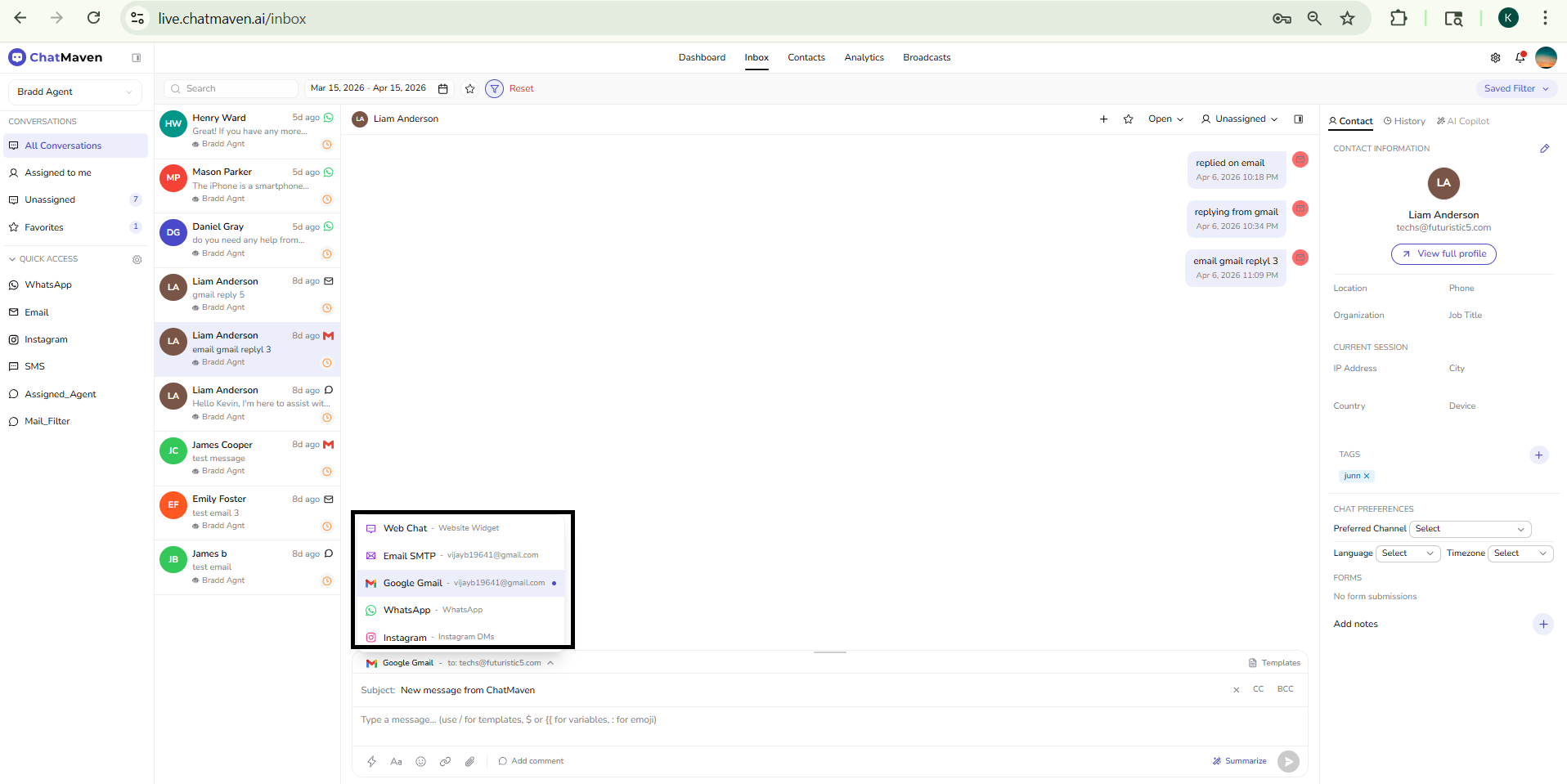The image size is (1567, 784).
Task: Click the notifications bell icon
Action: (x=1520, y=57)
